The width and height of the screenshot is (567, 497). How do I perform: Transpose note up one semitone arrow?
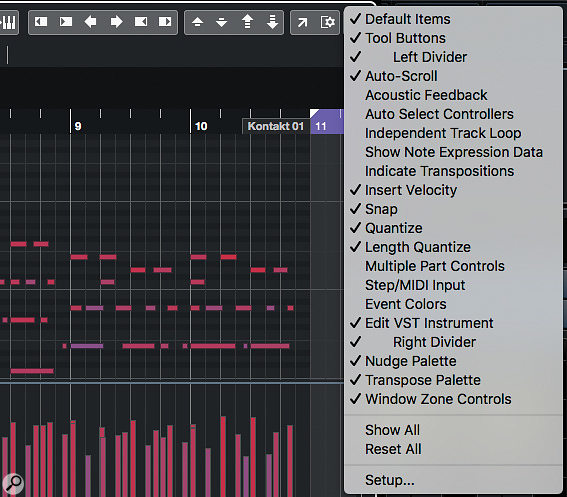tap(197, 22)
